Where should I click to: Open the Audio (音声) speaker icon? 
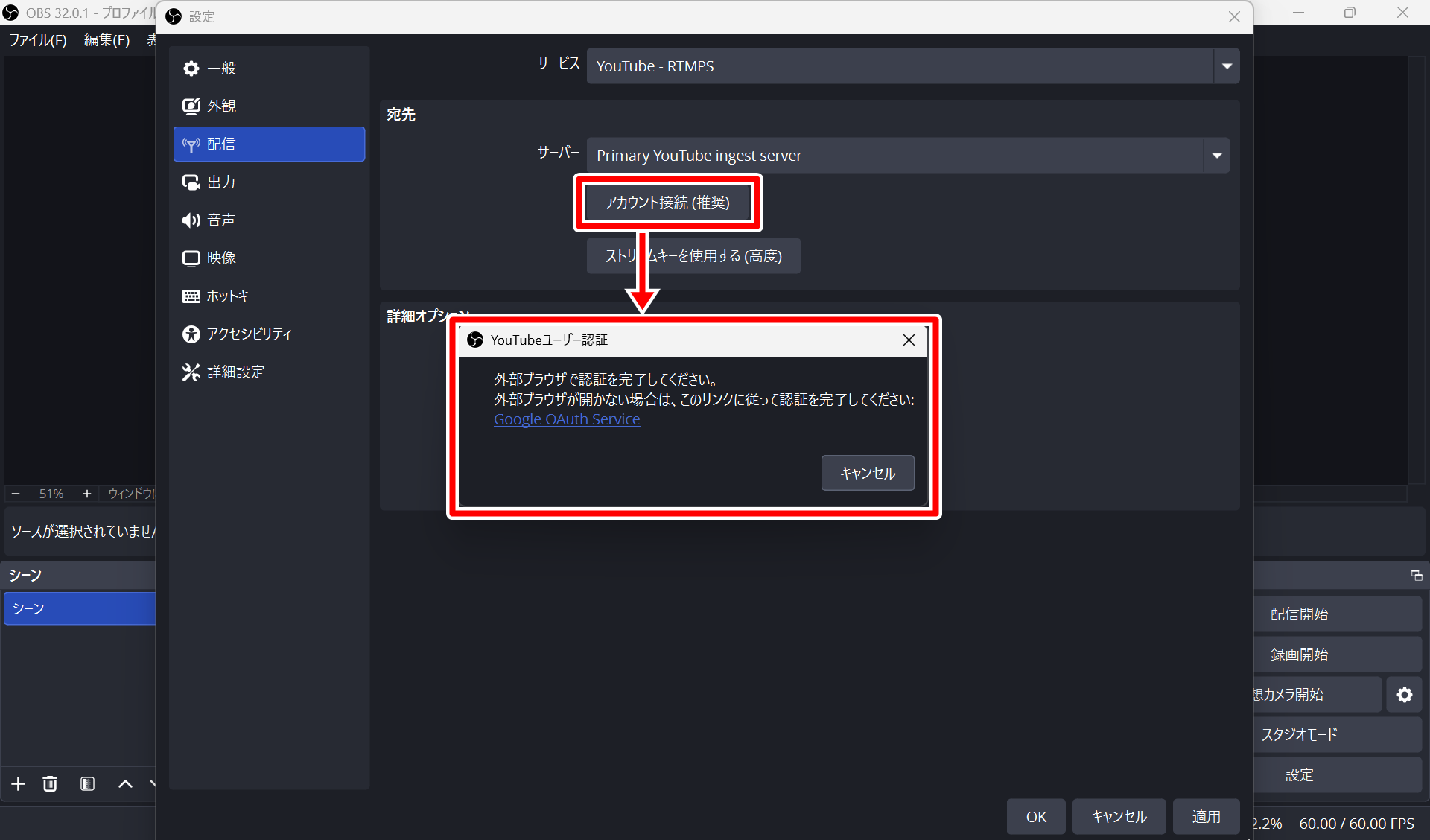(x=191, y=220)
